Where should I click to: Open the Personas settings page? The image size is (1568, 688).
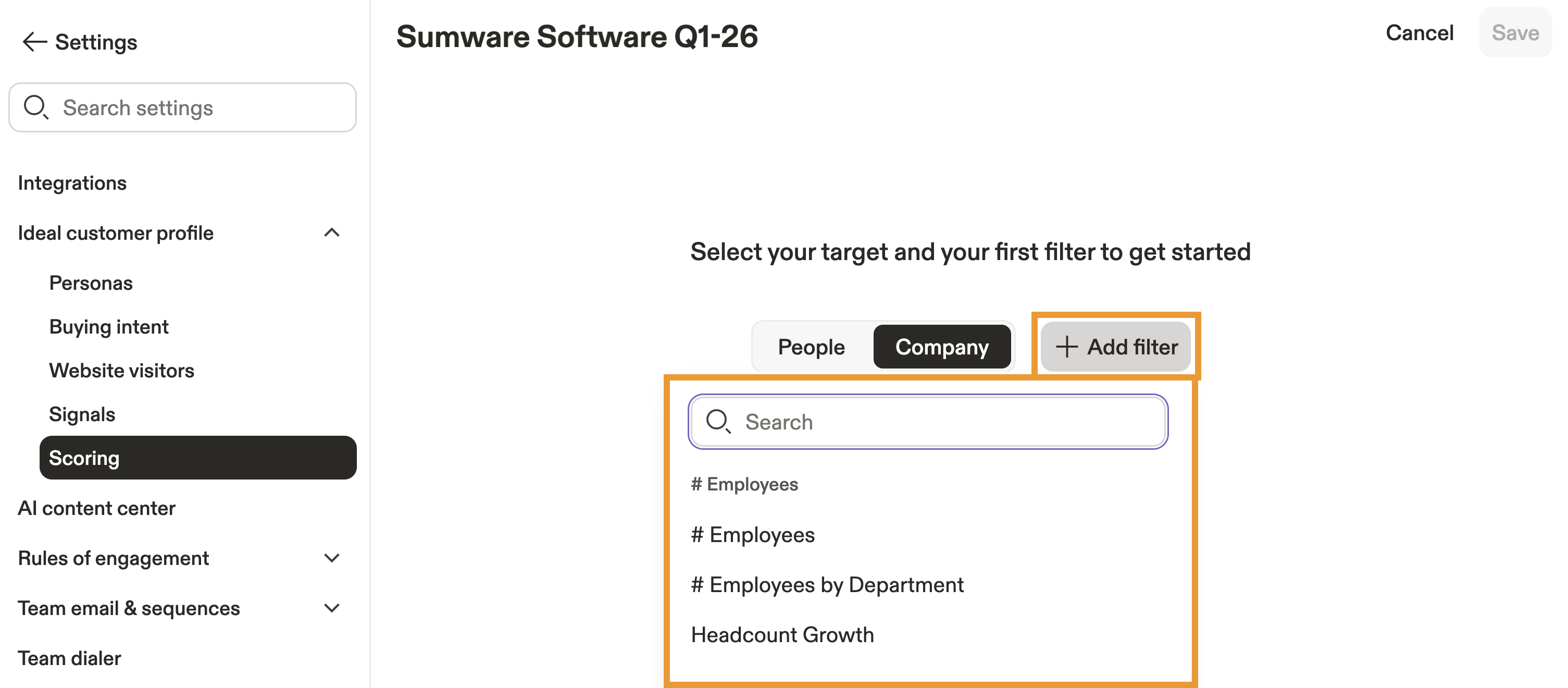click(91, 283)
